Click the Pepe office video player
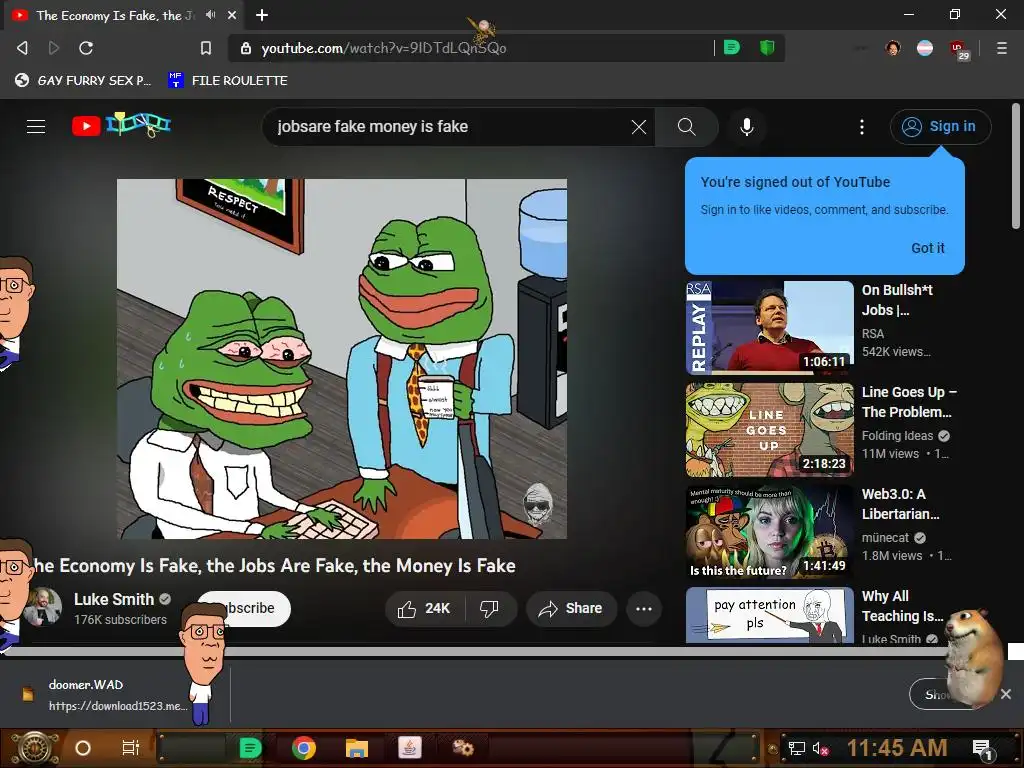Screen dimensions: 1024x768 coord(342,359)
